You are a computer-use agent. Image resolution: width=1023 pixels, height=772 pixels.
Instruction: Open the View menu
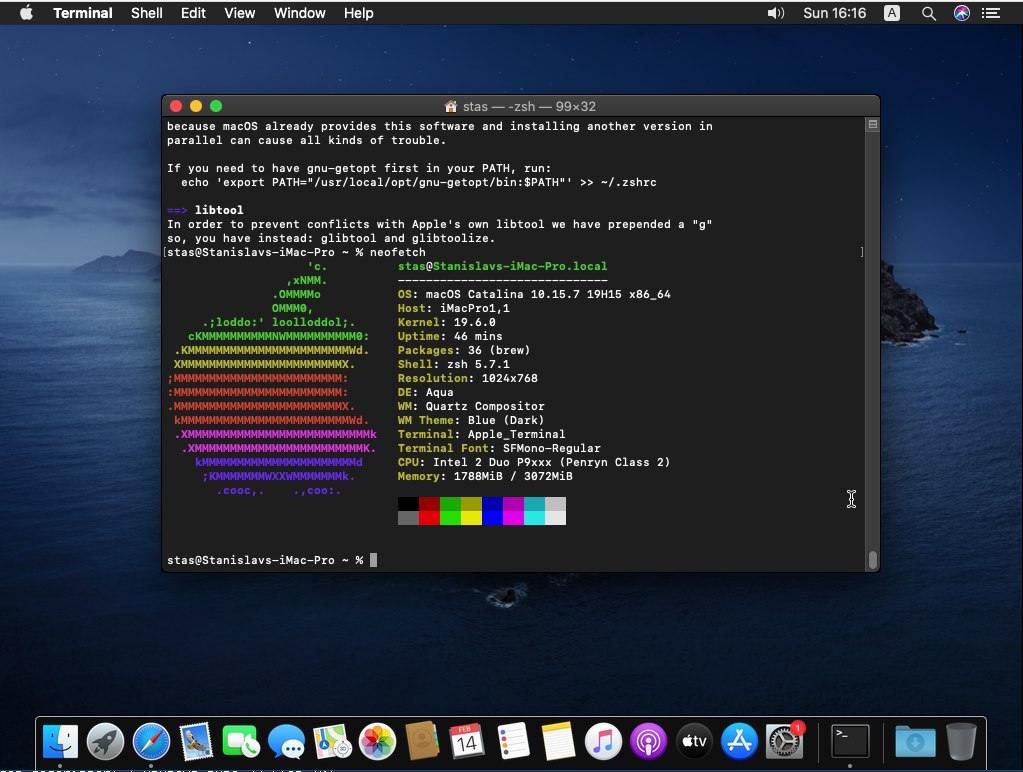[x=239, y=13]
